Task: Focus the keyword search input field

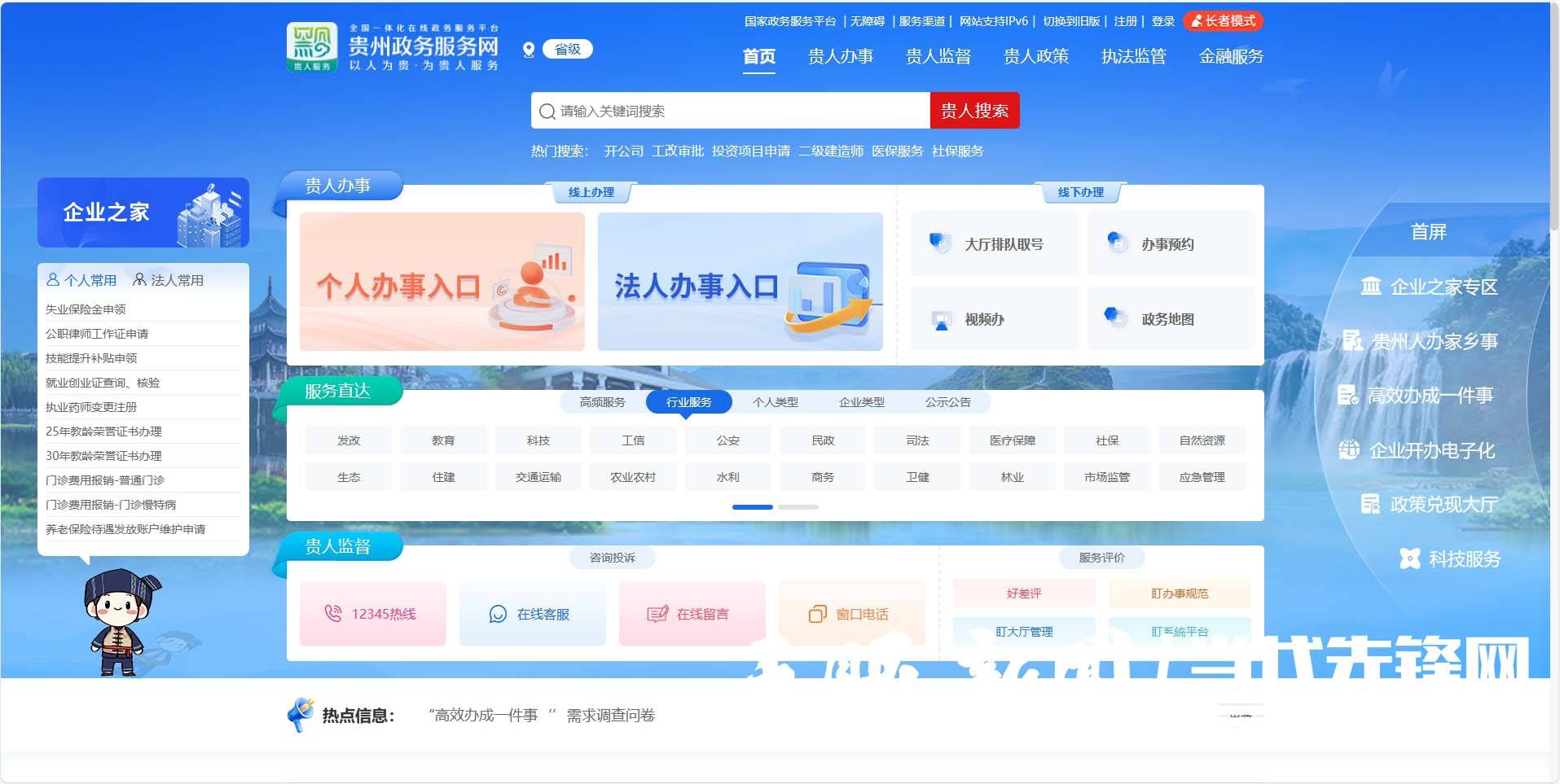Action: coord(731,111)
